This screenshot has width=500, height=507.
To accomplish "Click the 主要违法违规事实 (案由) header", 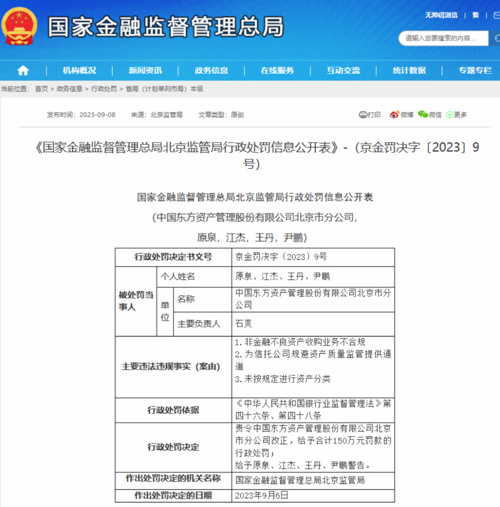I will pyautogui.click(x=173, y=367).
